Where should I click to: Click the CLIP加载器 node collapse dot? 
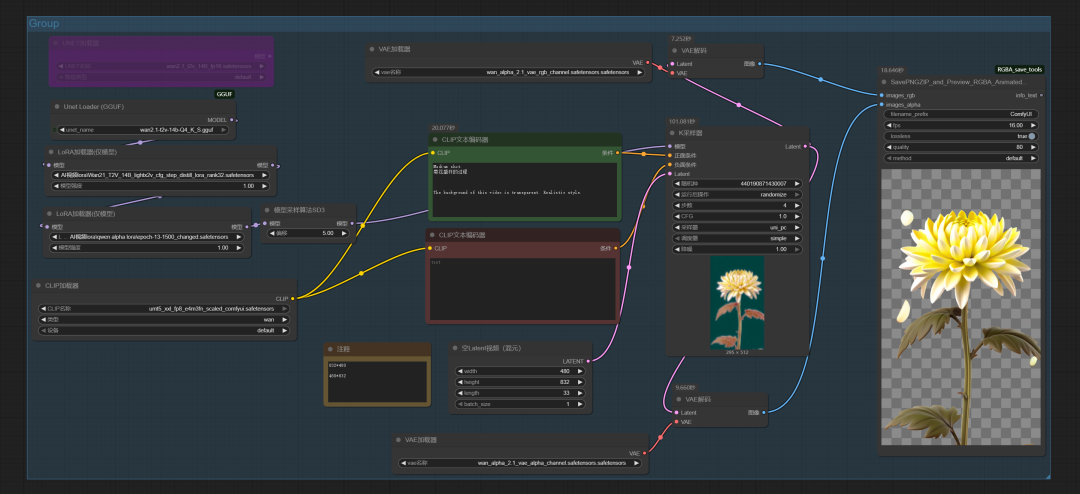(x=36, y=286)
